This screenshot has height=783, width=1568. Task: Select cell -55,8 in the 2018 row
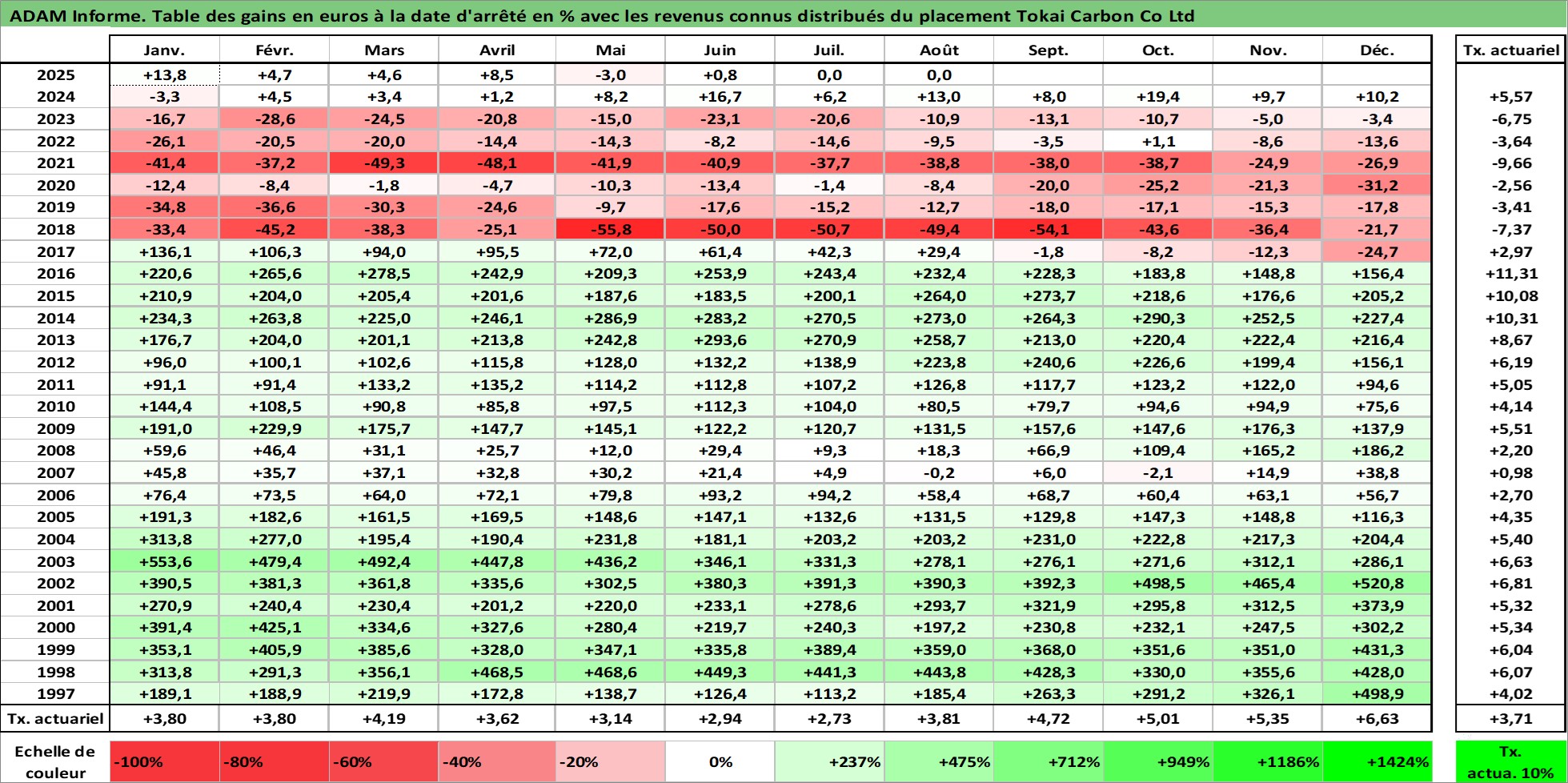pyautogui.click(x=610, y=229)
